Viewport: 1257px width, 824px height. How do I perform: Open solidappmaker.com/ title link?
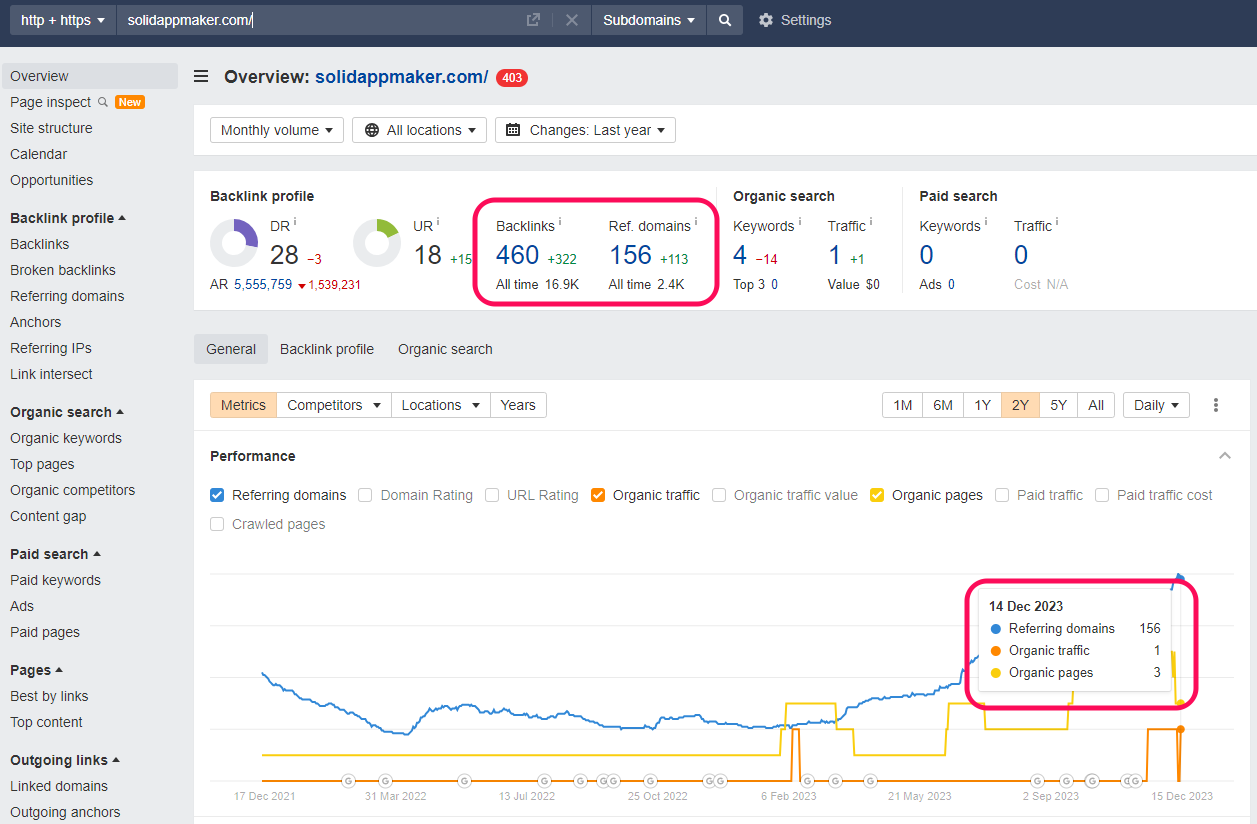coord(402,77)
